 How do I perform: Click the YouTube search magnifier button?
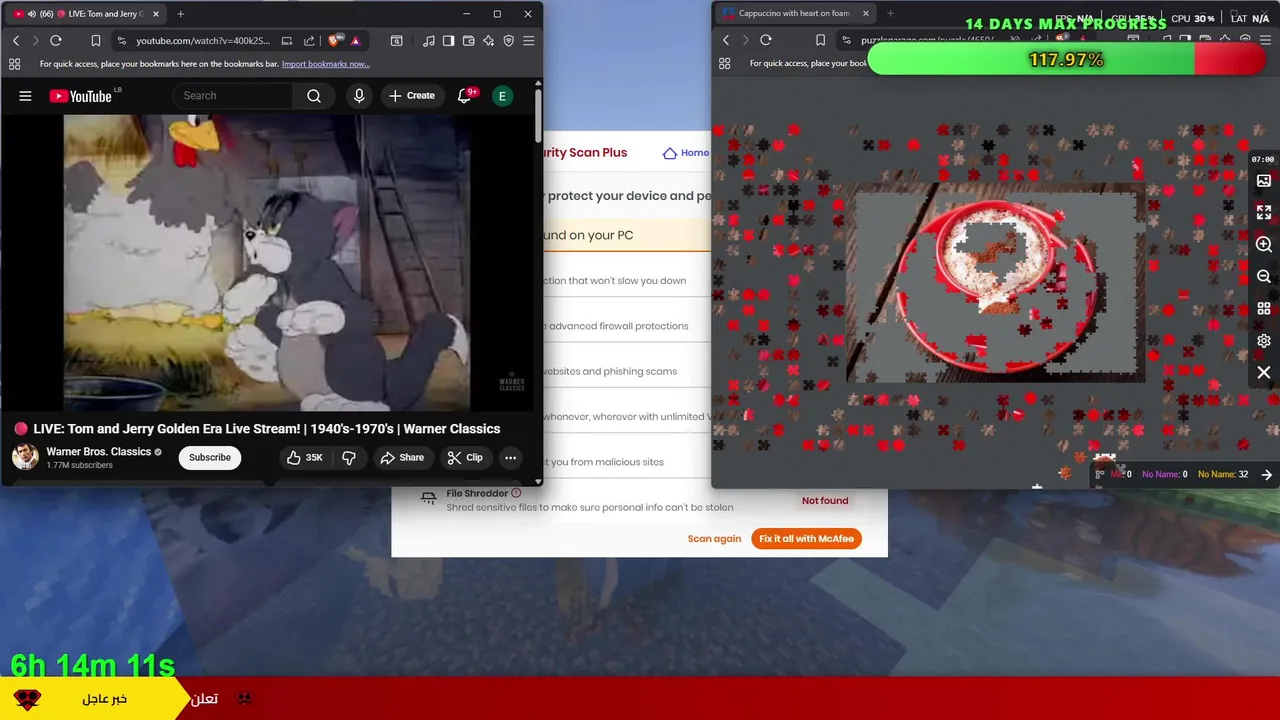tap(314, 96)
